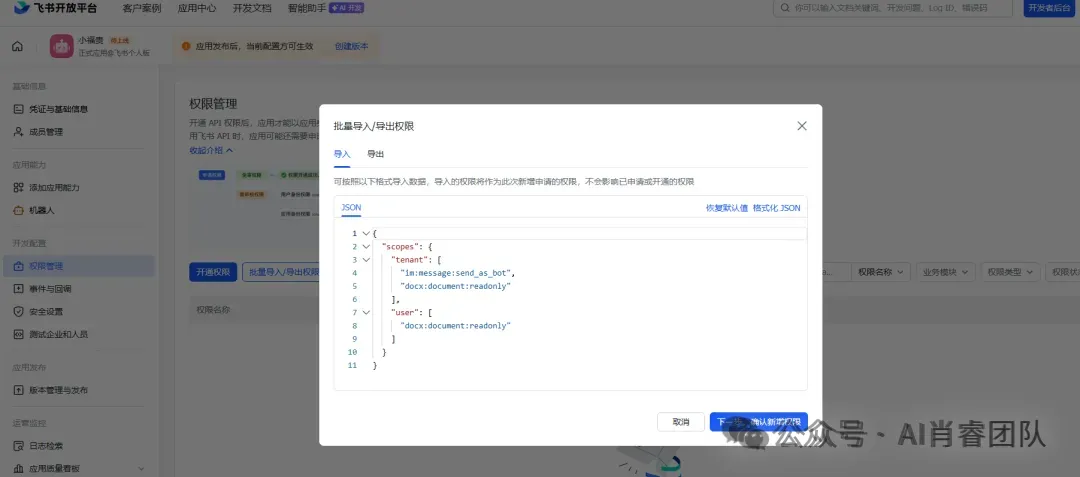Click the 权限管理 lock icon
The width and height of the screenshot is (1080, 477).
click(x=19, y=266)
